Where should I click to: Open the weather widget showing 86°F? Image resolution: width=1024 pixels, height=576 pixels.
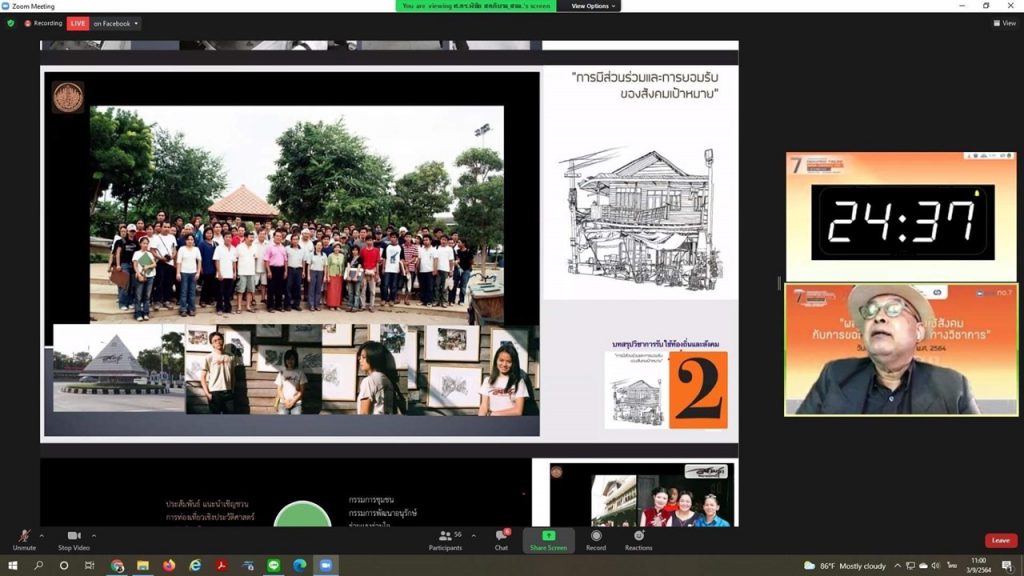[x=844, y=566]
